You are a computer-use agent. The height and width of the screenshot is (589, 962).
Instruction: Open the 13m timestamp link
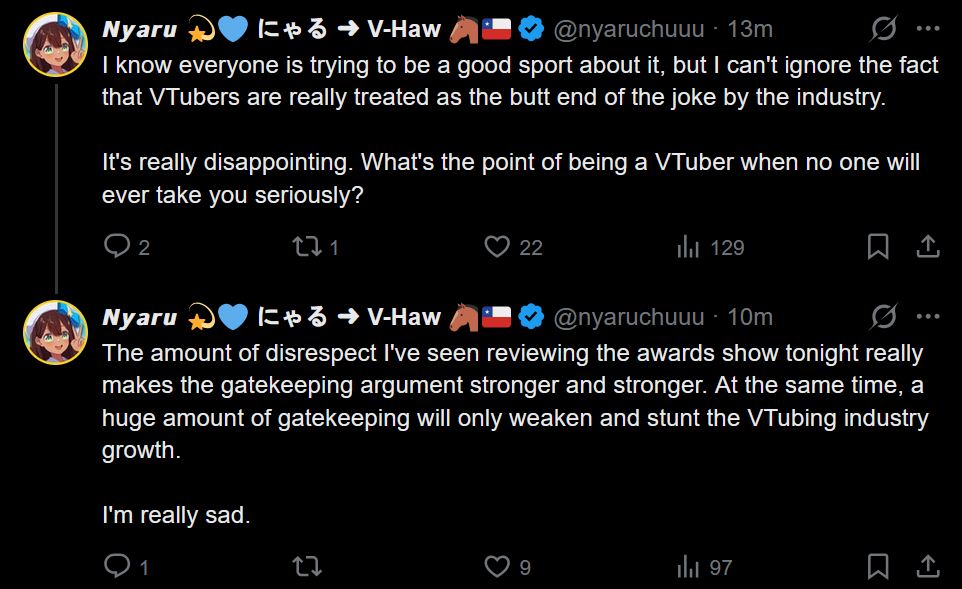[749, 30]
